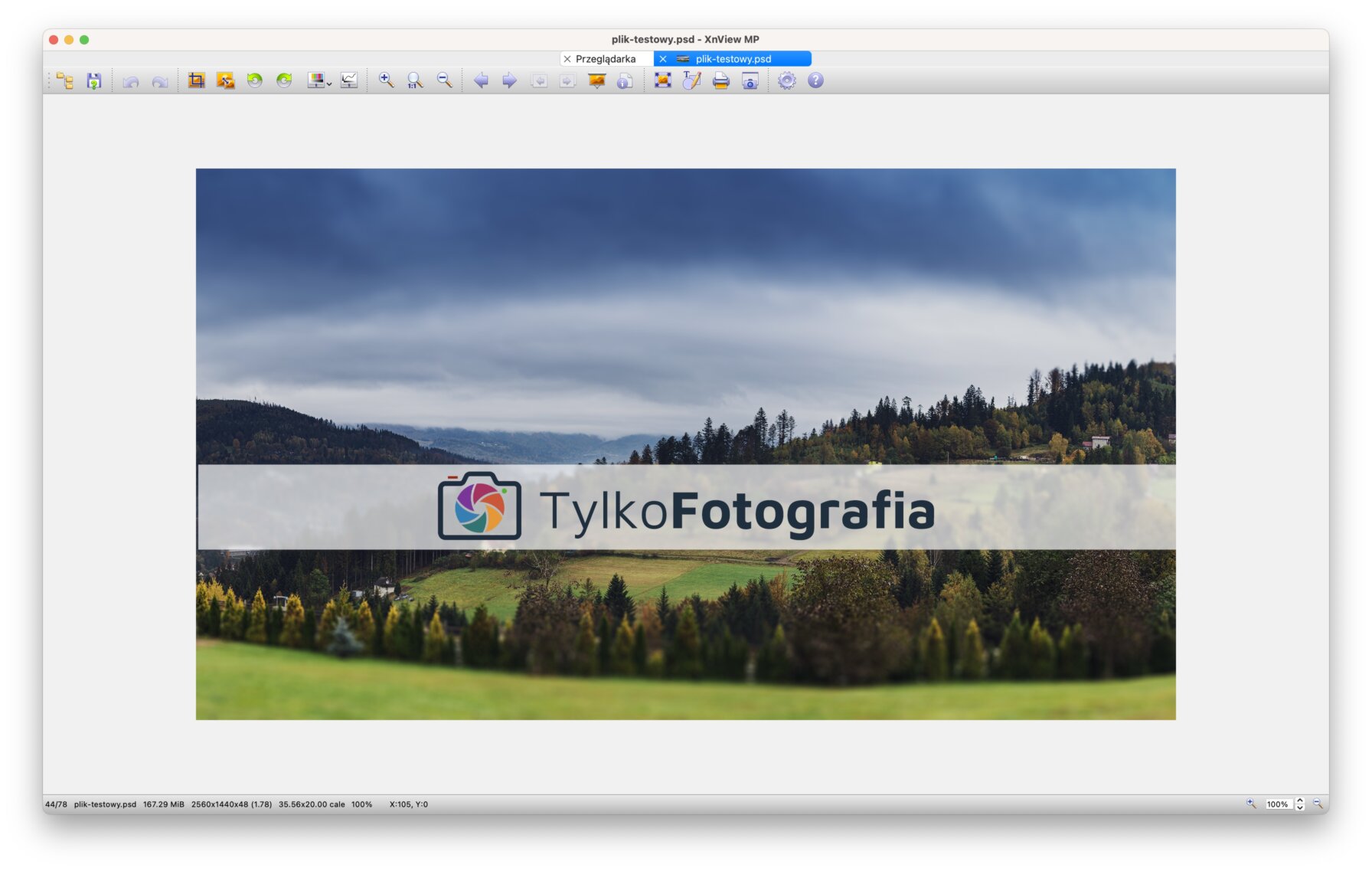Go to the previous file with the blue left arrow
The image size is (1372, 871).
[x=481, y=80]
